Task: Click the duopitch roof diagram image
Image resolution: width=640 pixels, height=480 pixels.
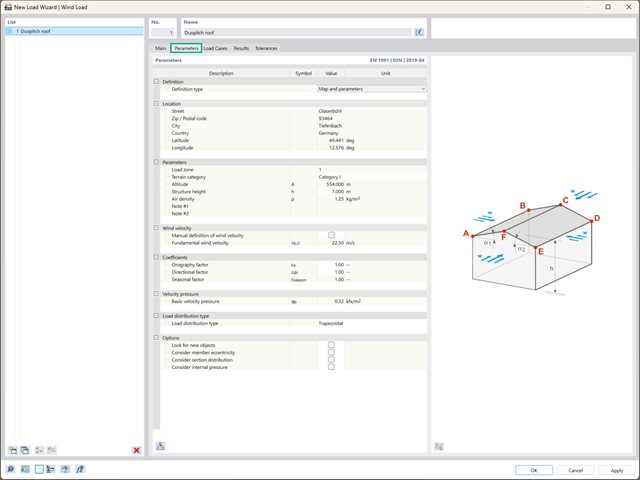Action: coord(532,242)
